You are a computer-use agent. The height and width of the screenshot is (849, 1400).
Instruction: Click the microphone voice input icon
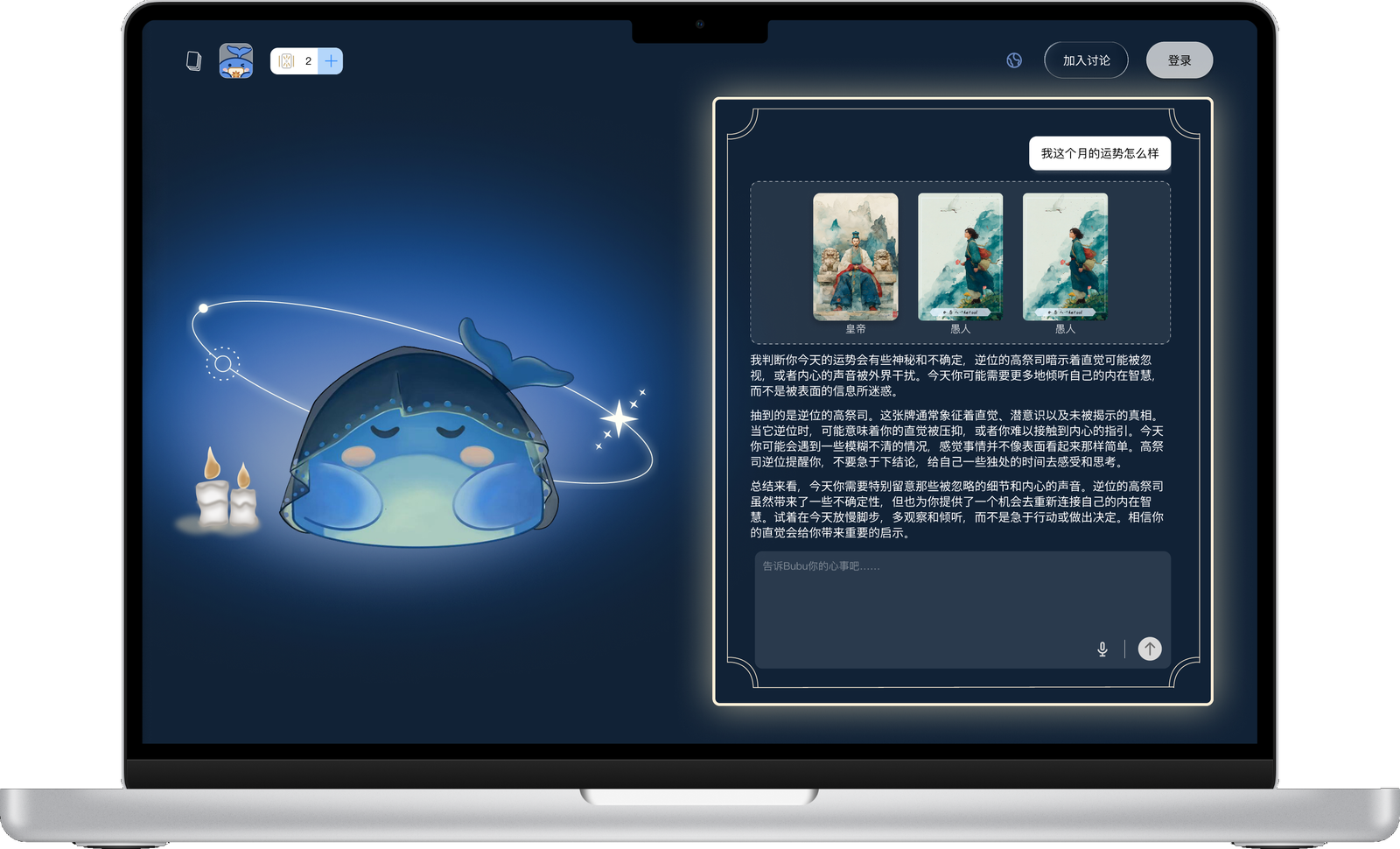coord(1102,649)
